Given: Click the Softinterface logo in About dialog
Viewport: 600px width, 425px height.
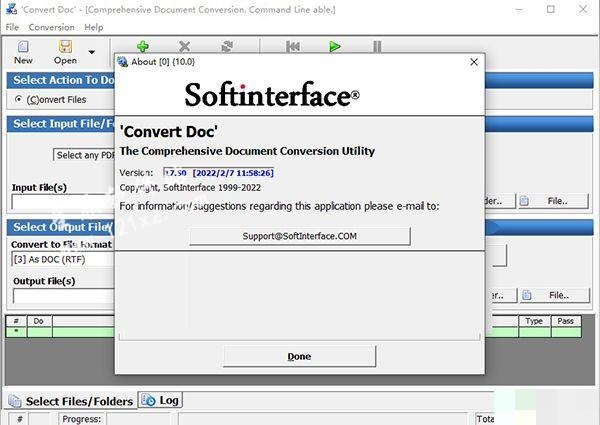Looking at the screenshot, I should tap(272, 94).
